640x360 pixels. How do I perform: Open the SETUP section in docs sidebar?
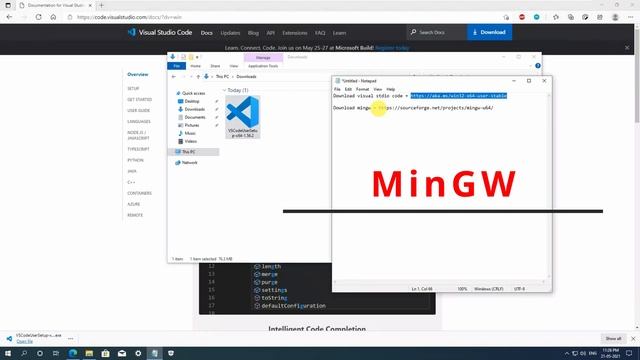(133, 89)
